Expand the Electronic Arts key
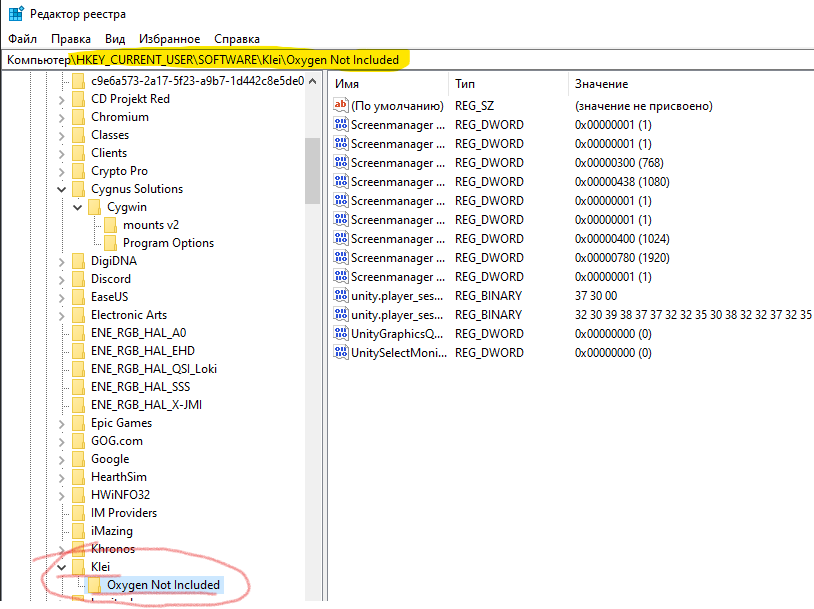Screen dimensions: 814x609 (x=61, y=316)
